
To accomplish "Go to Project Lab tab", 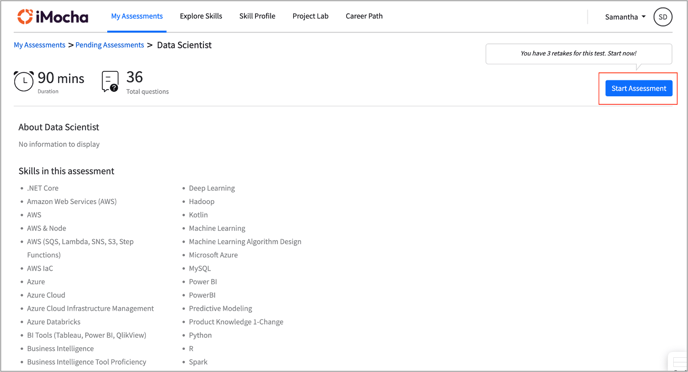I will pyautogui.click(x=310, y=16).
